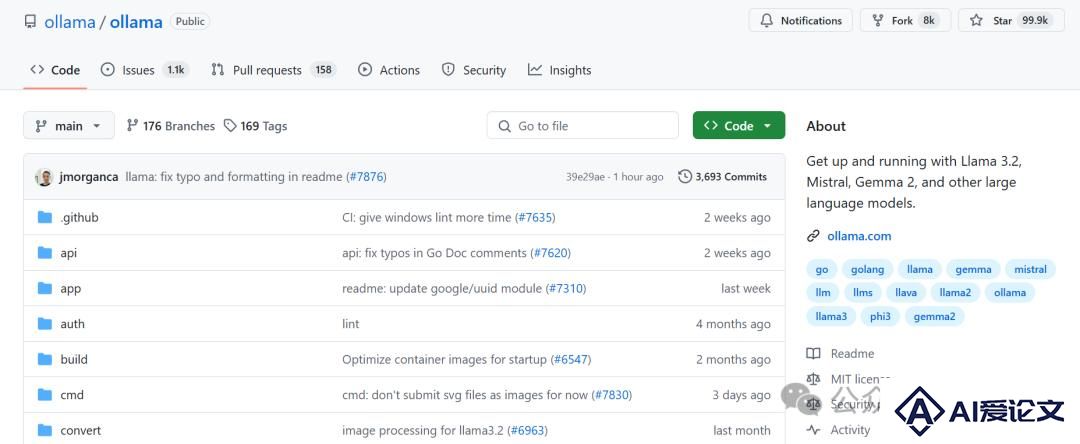View the 176 Branches link
1080x444 pixels.
pos(171,126)
